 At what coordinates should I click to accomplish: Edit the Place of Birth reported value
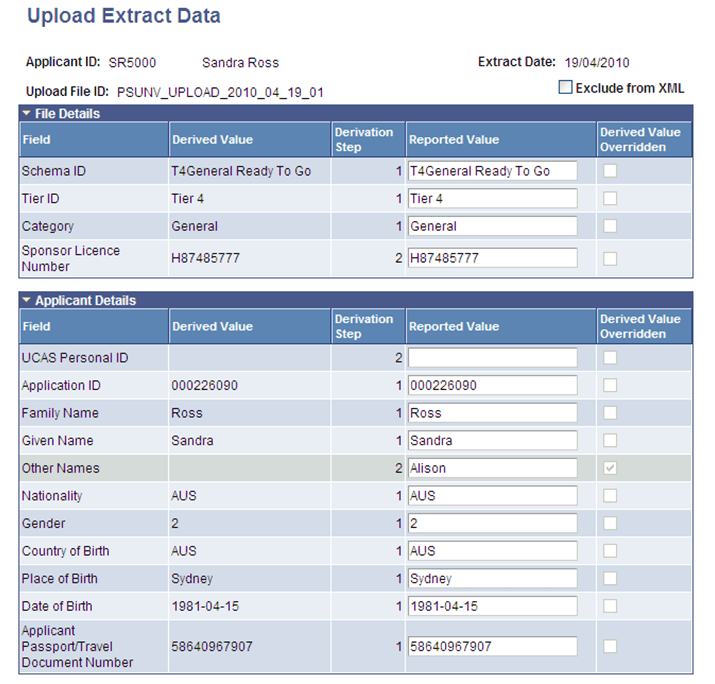click(492, 578)
